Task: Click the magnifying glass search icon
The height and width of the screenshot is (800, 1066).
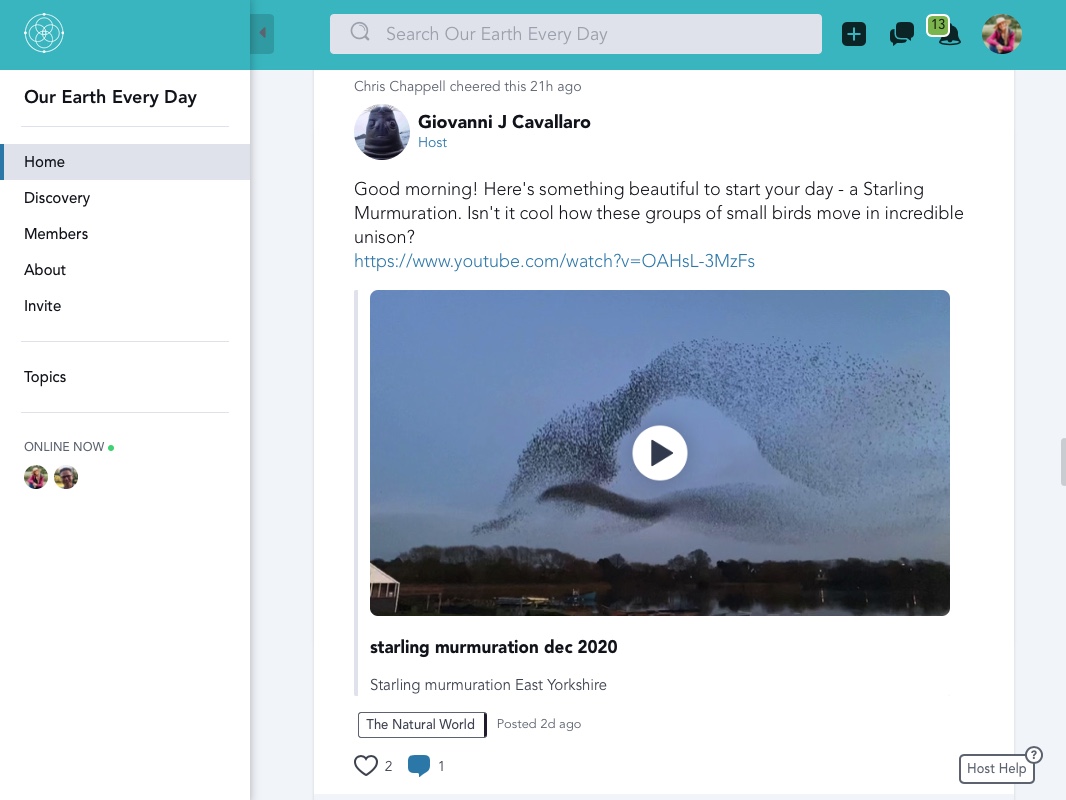Action: (360, 32)
